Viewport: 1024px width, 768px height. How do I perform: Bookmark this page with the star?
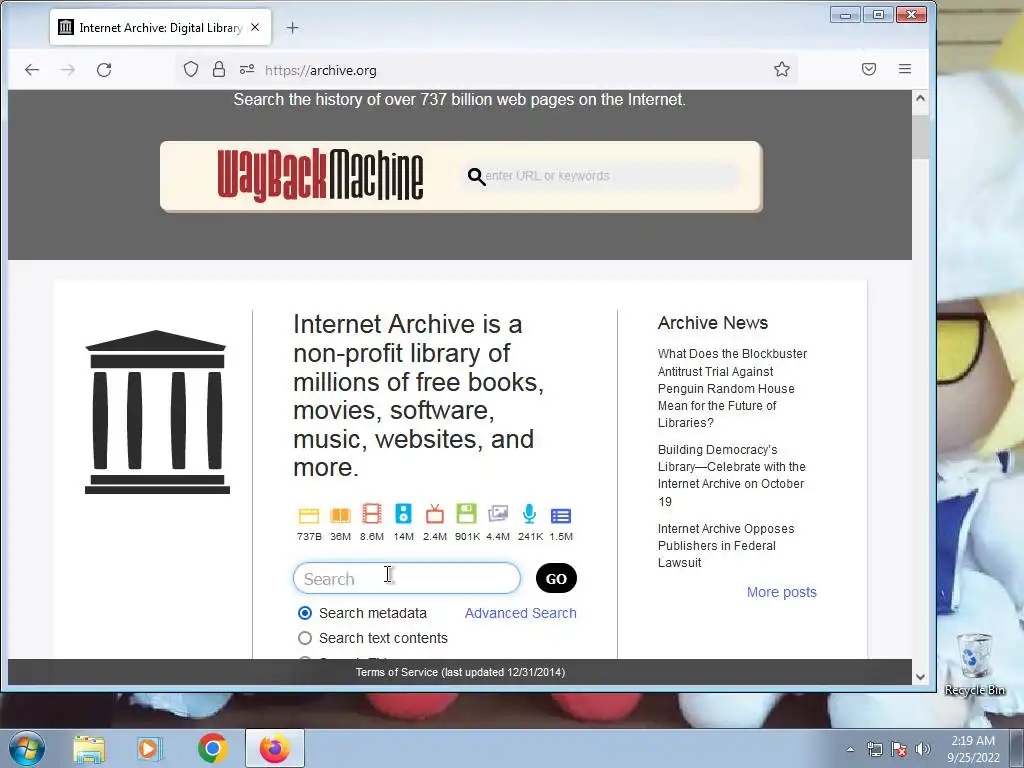[782, 69]
